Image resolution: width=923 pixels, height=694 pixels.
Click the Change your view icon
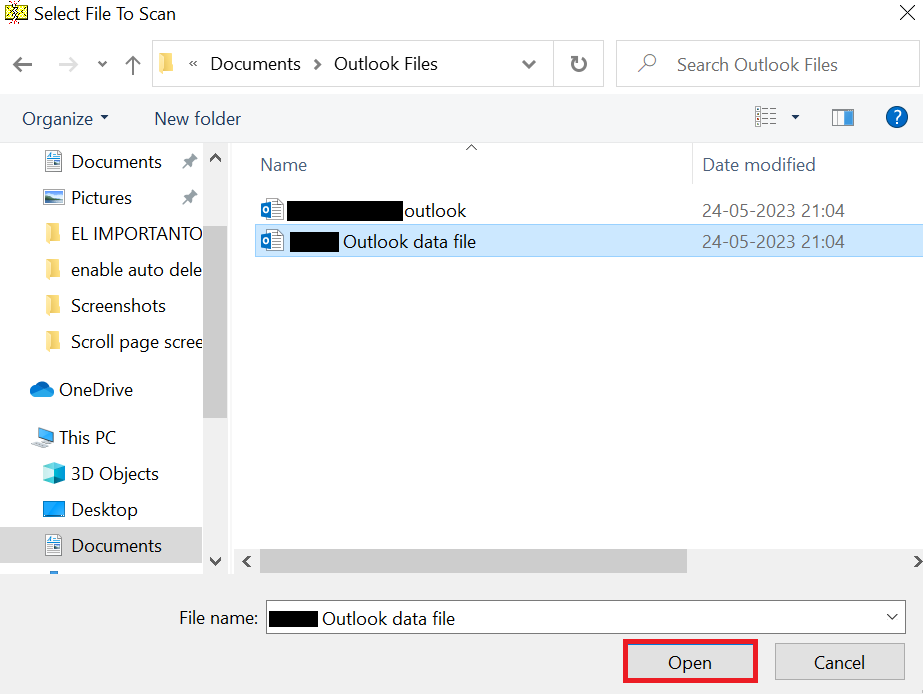coord(768,117)
